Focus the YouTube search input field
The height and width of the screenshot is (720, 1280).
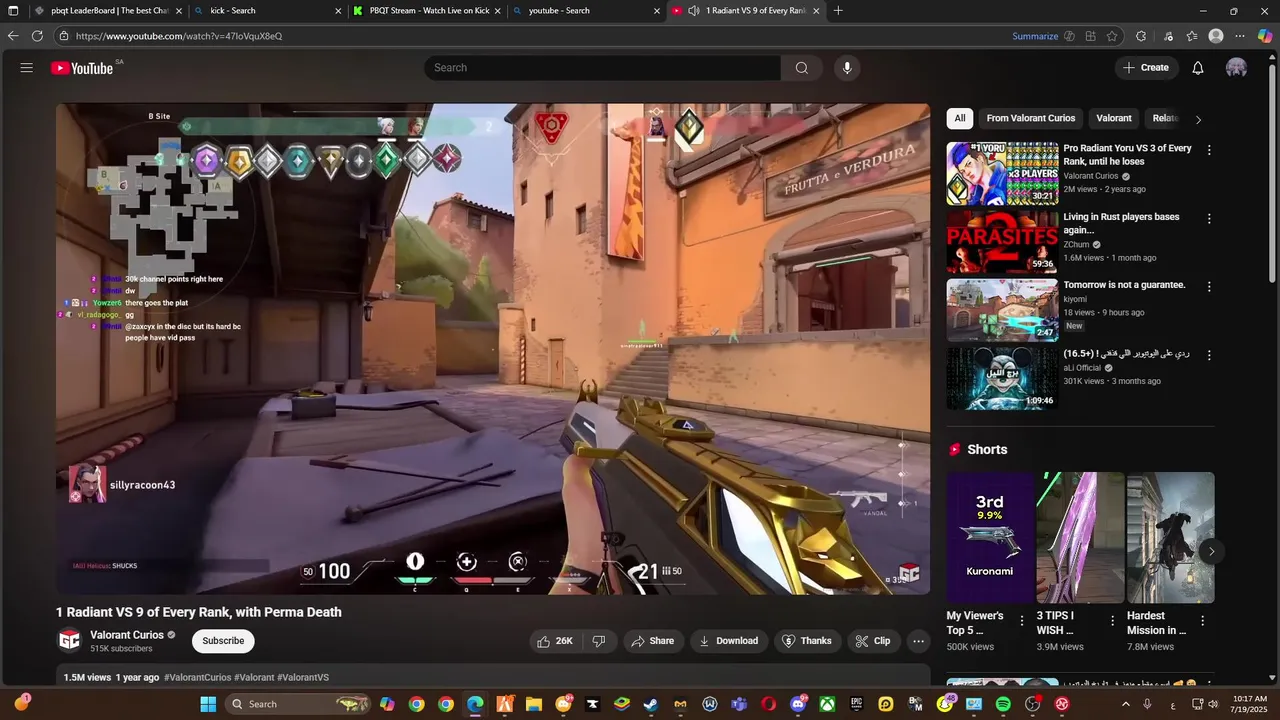[602, 68]
